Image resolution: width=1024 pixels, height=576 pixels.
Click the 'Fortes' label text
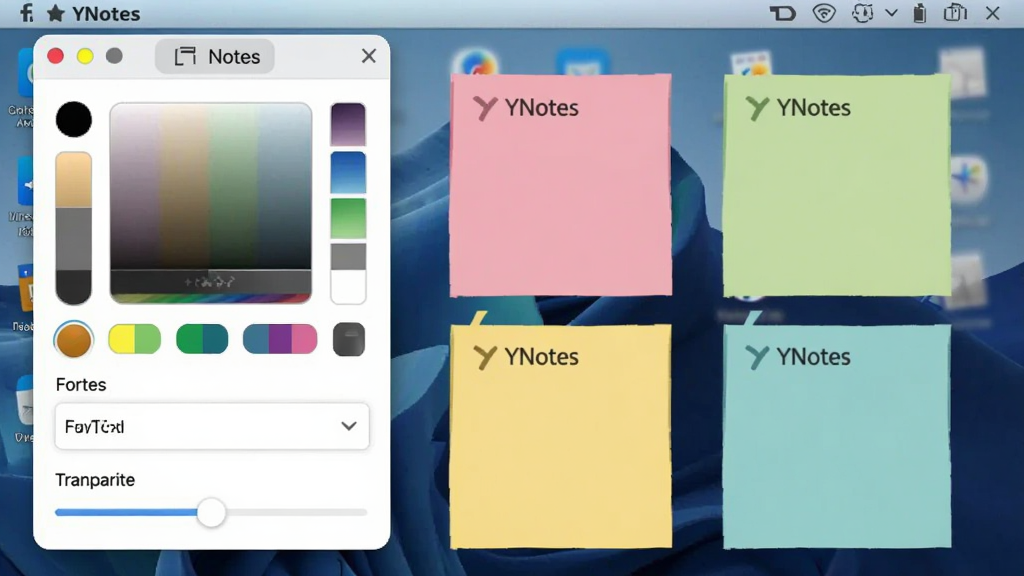coord(81,385)
